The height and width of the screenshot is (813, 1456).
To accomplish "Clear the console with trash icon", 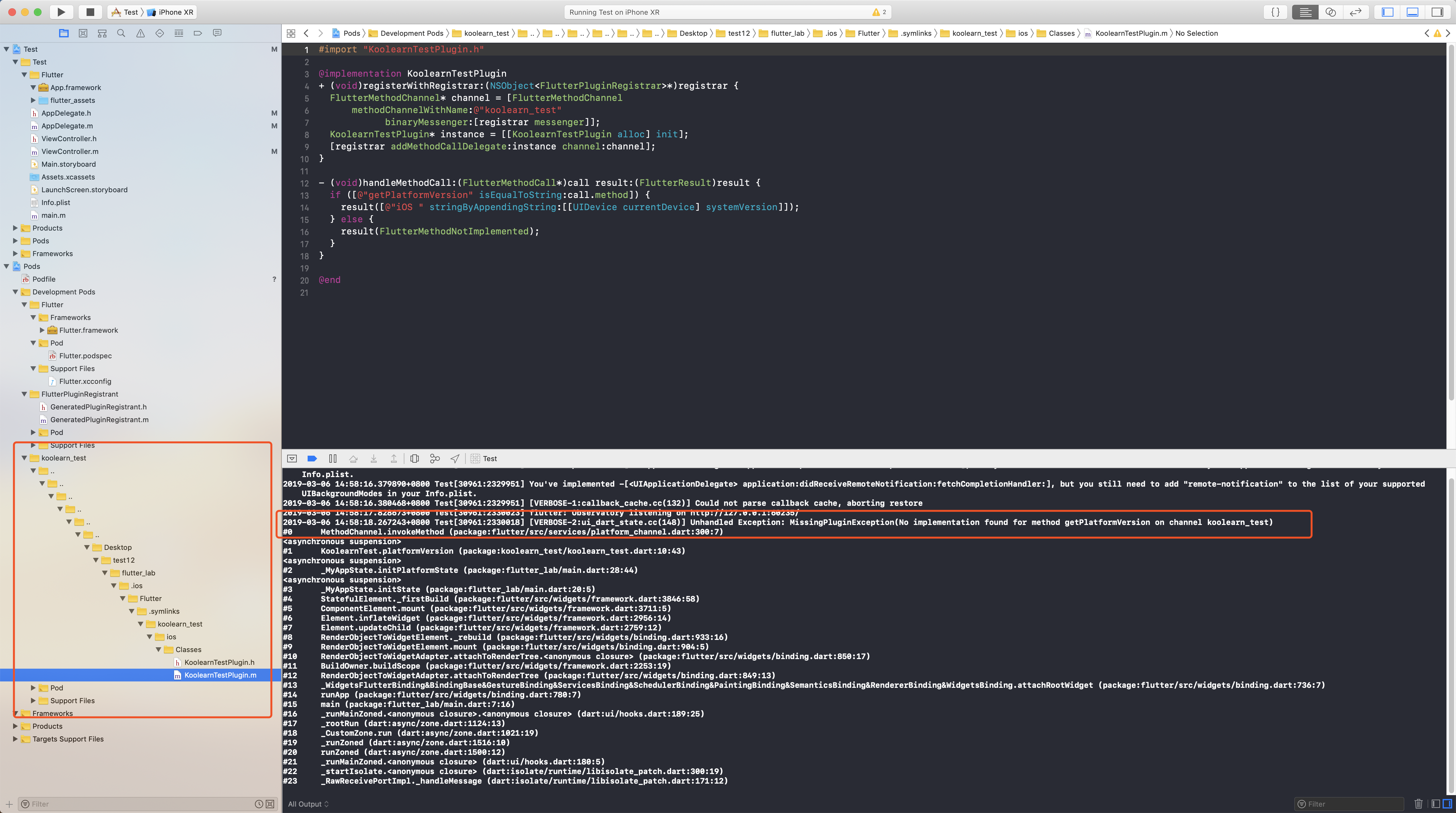I will tap(1418, 804).
